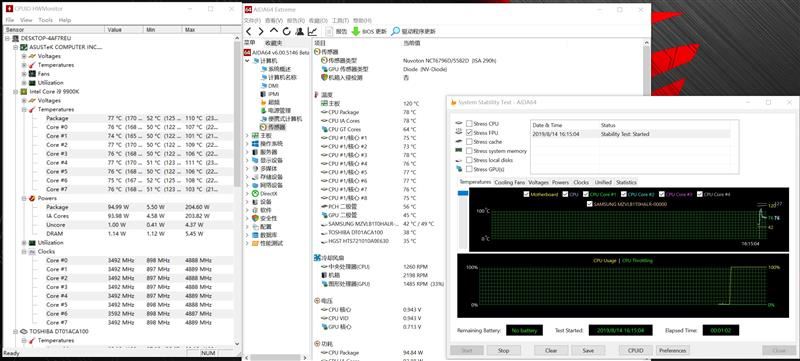Image resolution: width=800 pixels, height=361 pixels.
Task: Toggle the Motherboard graph checkbox
Action: (x=527, y=194)
